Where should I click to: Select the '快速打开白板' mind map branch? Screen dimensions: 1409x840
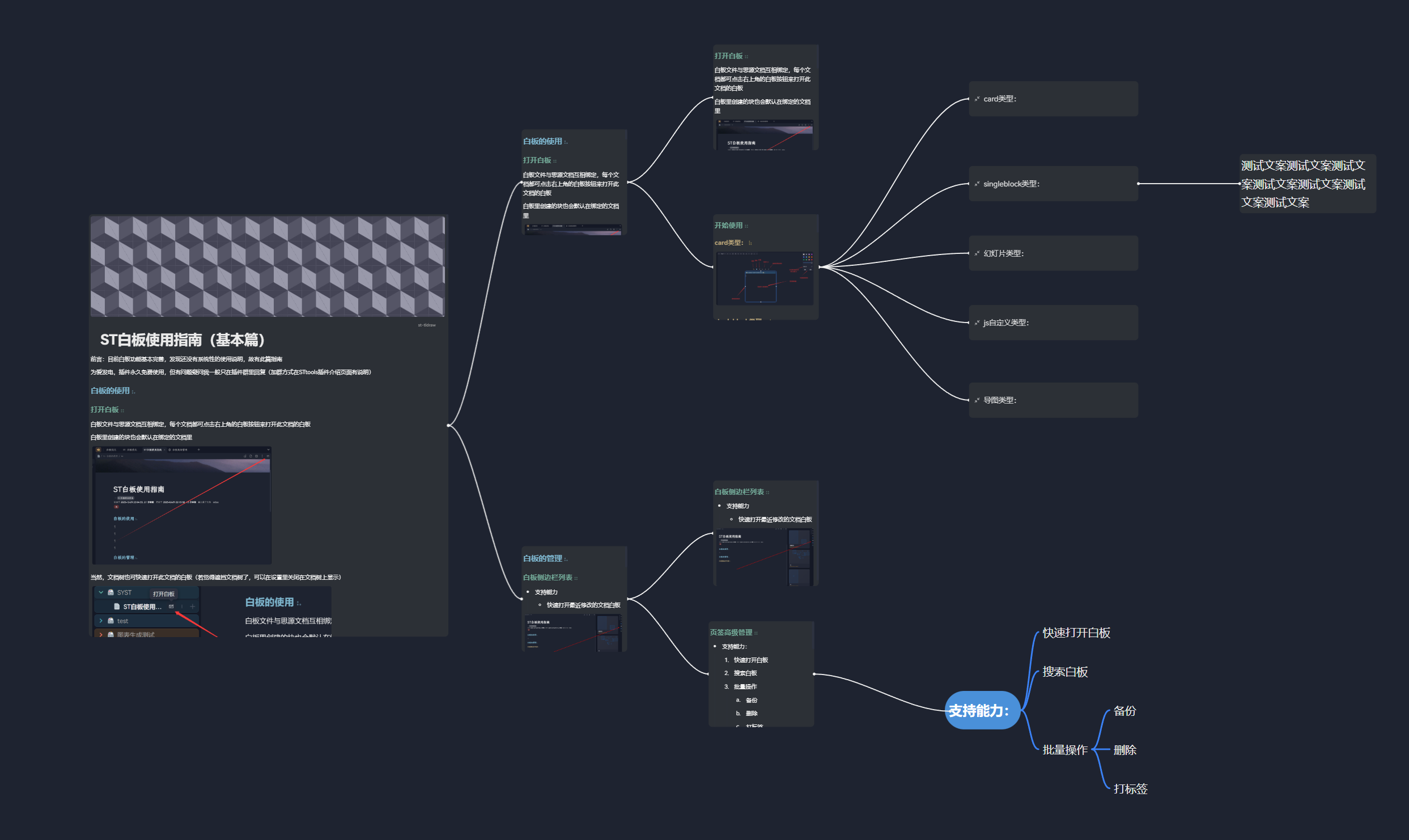point(1076,633)
